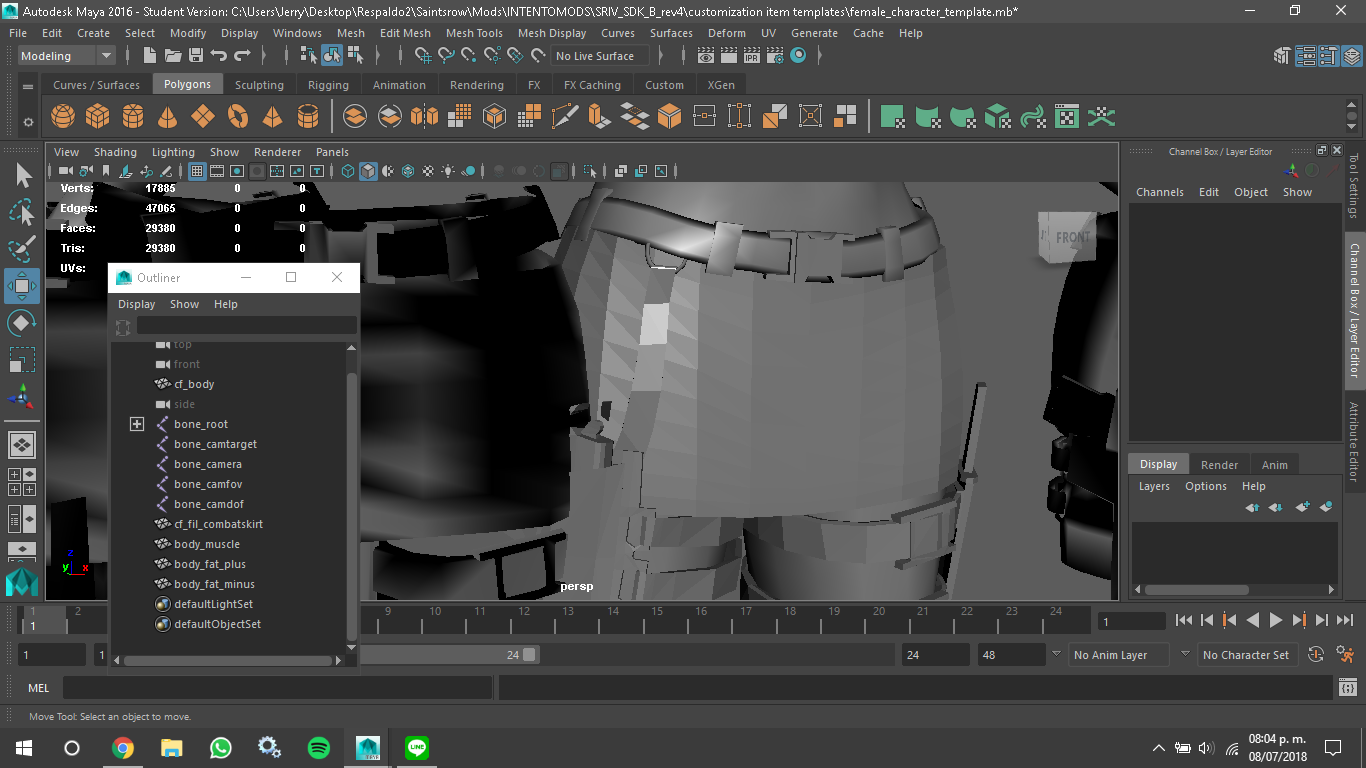This screenshot has height=768, width=1366.
Task: Open the Deform menu
Action: click(x=727, y=33)
